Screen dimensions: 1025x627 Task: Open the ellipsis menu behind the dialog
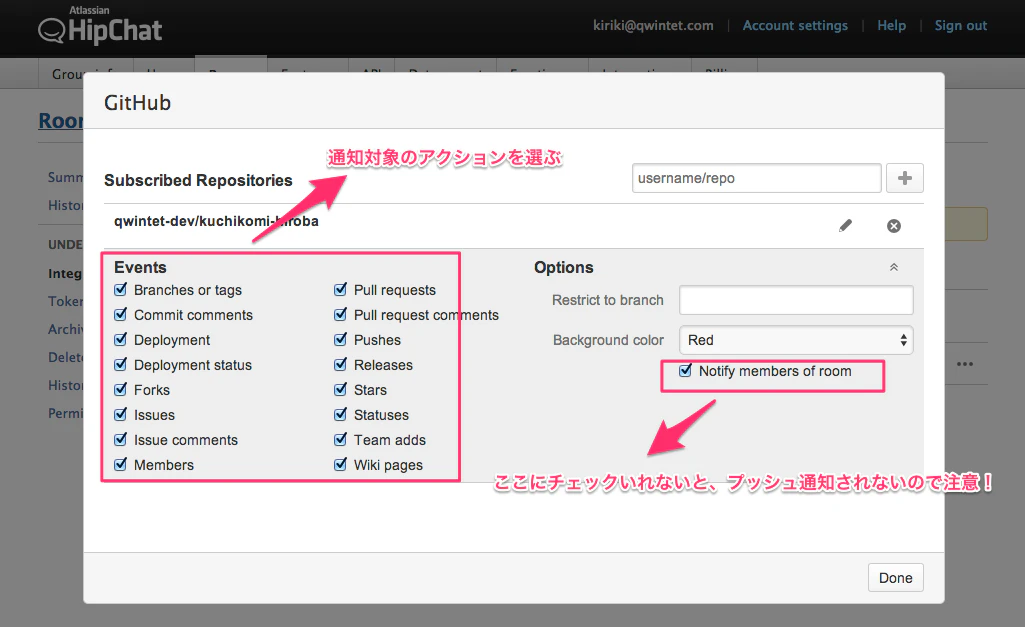[965, 364]
